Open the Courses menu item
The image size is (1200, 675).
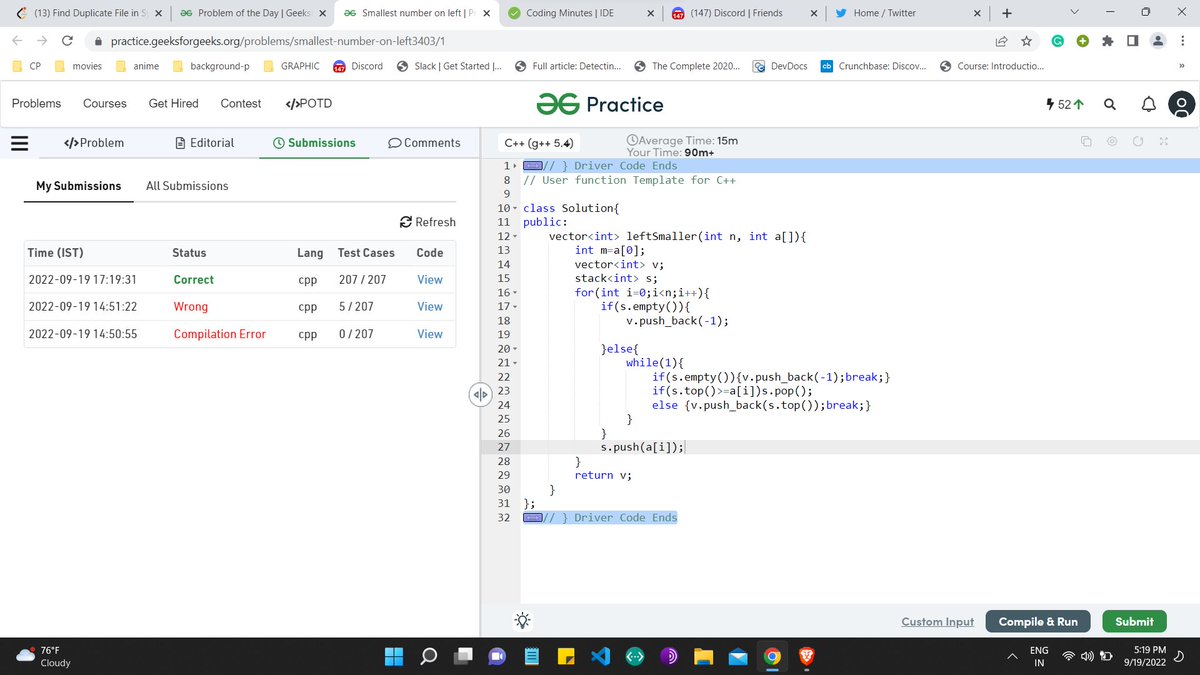click(x=105, y=104)
